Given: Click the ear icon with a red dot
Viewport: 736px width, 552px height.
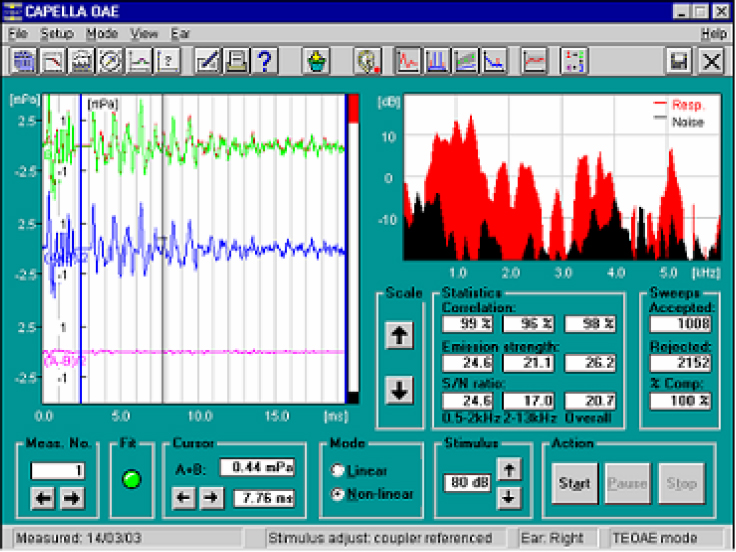Looking at the screenshot, I should (x=368, y=61).
